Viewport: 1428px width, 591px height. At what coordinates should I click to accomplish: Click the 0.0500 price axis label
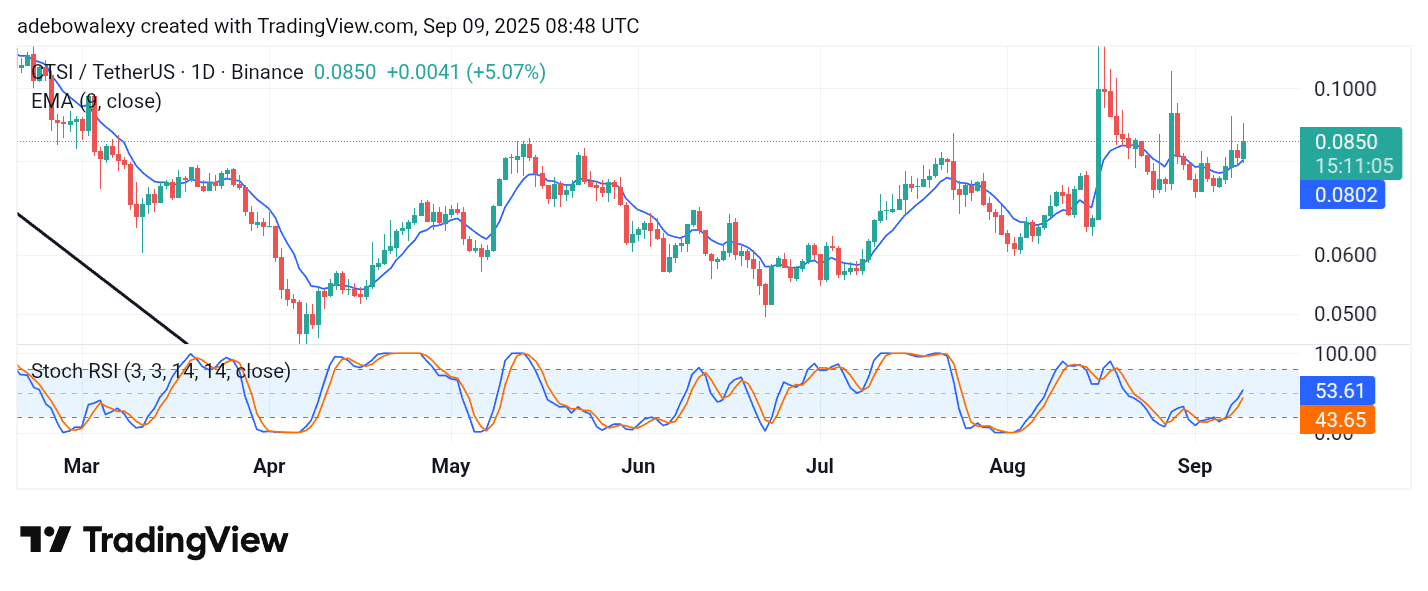click(x=1345, y=314)
